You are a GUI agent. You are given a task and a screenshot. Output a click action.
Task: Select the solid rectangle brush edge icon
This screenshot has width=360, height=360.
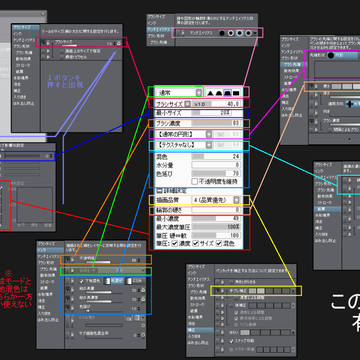236,93
